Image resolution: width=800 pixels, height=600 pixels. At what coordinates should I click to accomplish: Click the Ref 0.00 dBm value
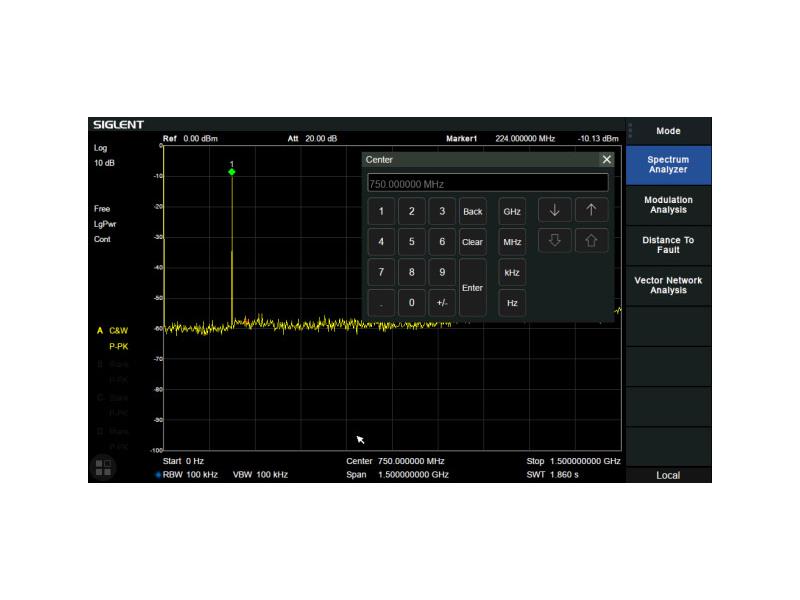pos(190,139)
